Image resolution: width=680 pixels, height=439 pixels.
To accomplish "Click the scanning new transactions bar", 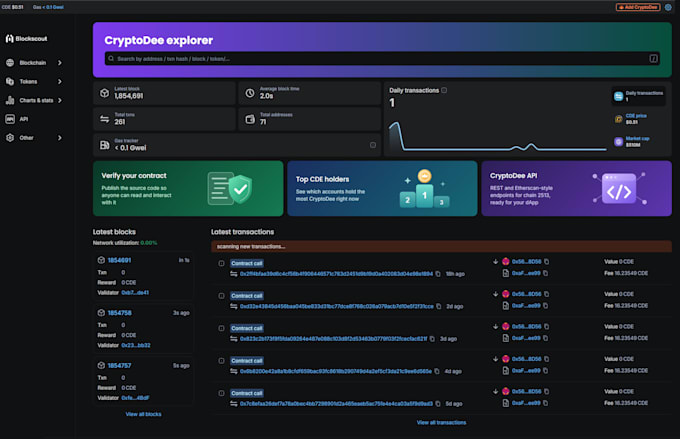I will coord(441,246).
